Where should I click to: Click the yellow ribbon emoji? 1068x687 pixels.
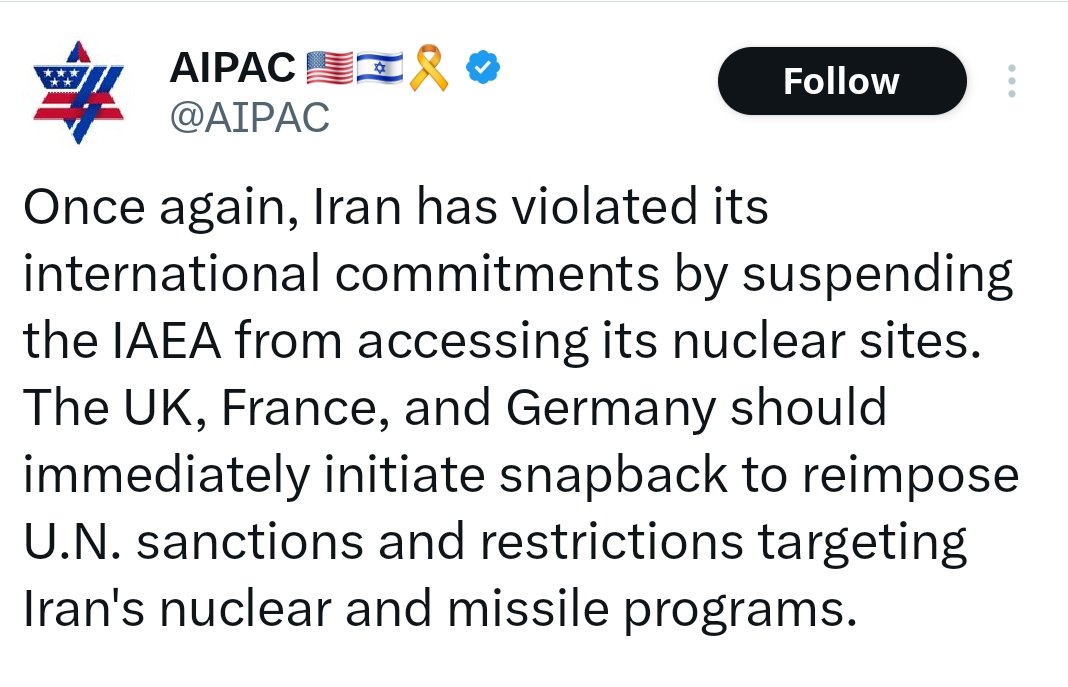pyautogui.click(x=429, y=70)
